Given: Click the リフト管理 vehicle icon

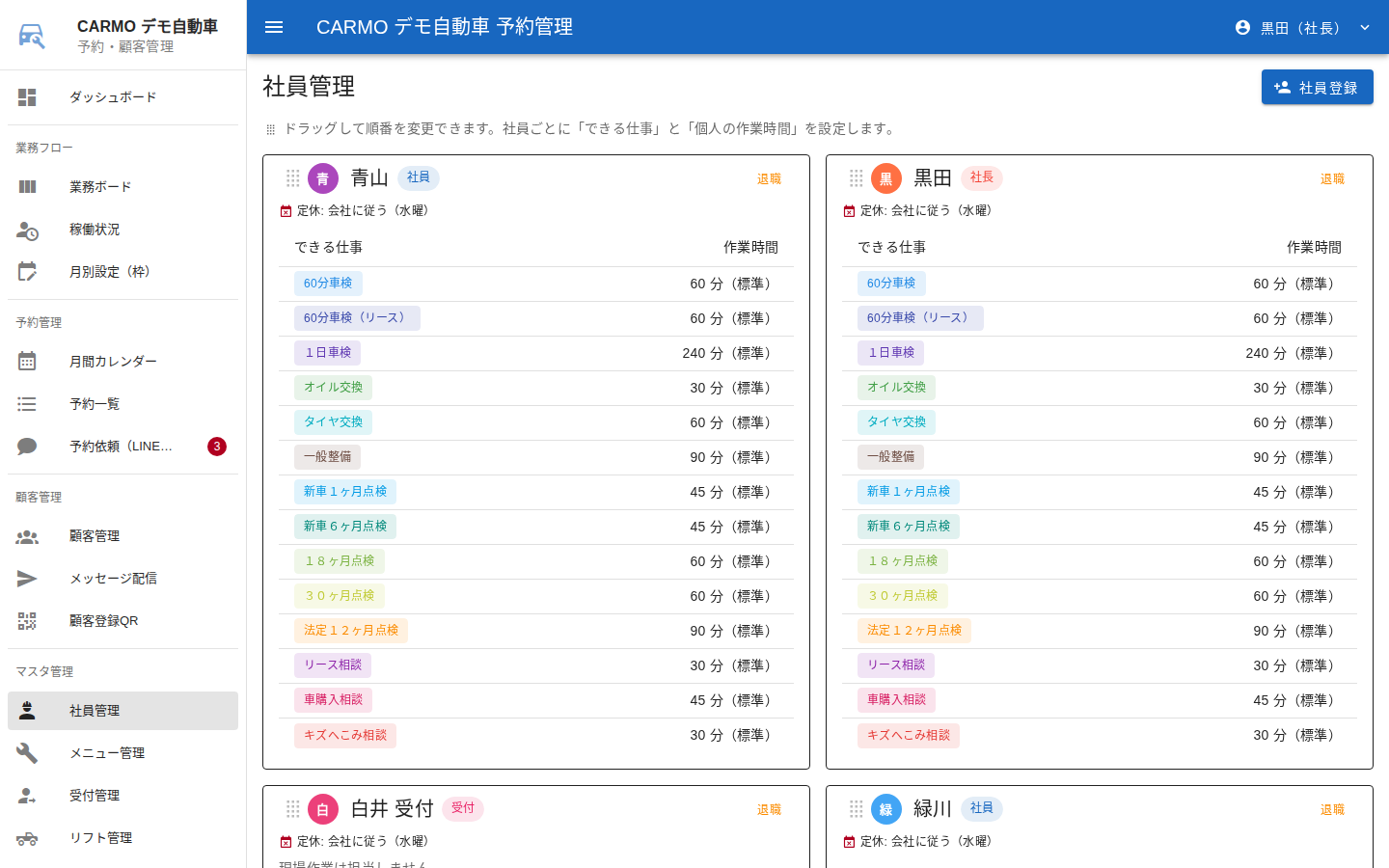Looking at the screenshot, I should click(x=27, y=838).
